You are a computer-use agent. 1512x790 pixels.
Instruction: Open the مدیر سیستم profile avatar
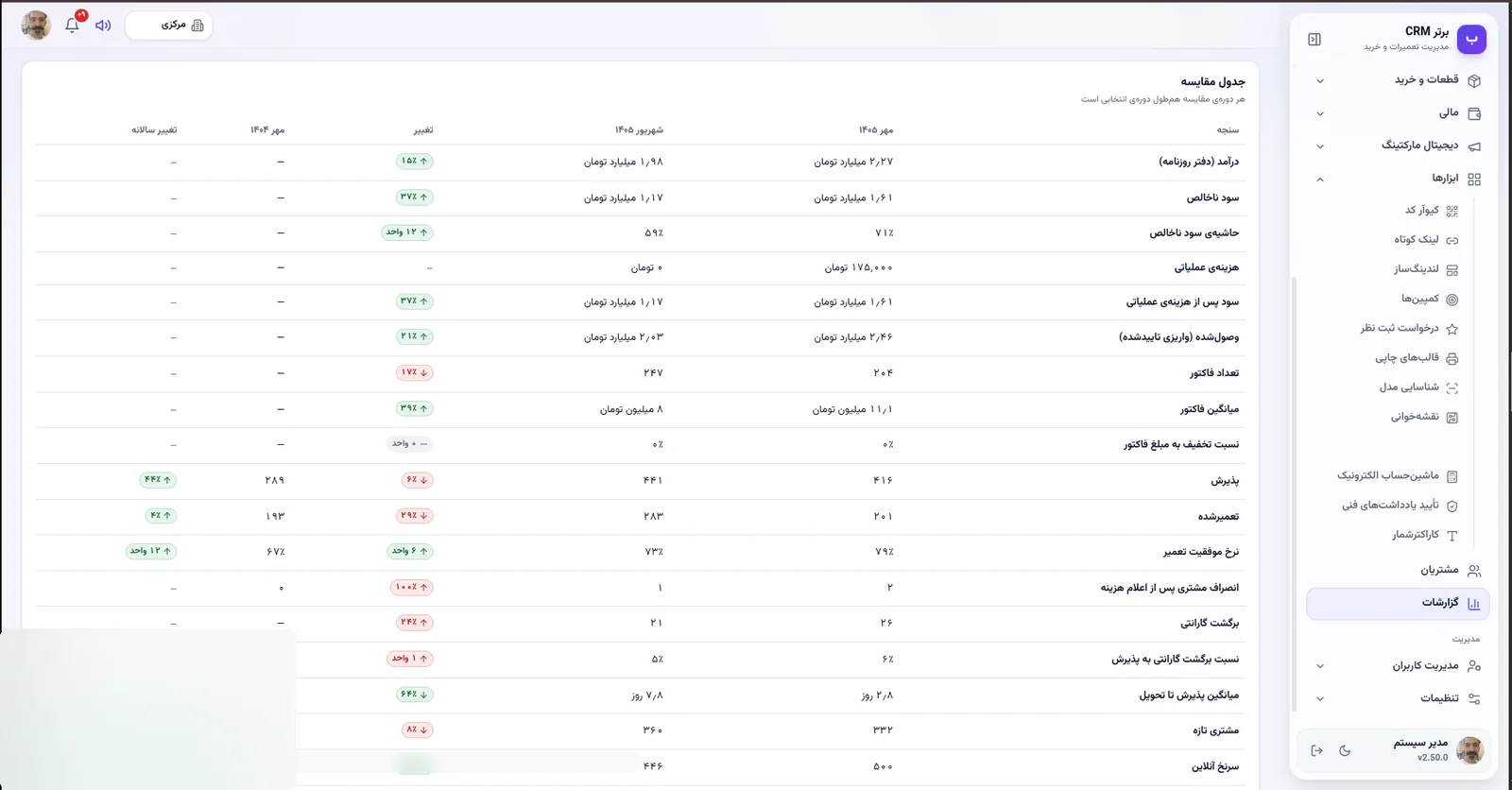[1469, 750]
